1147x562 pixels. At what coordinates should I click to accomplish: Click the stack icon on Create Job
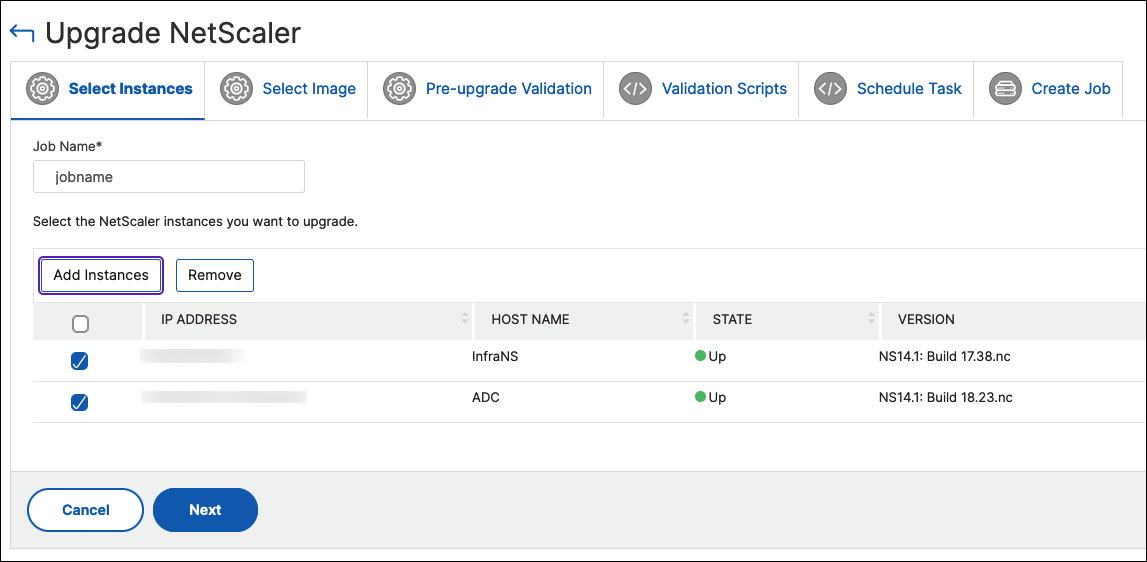[1005, 89]
